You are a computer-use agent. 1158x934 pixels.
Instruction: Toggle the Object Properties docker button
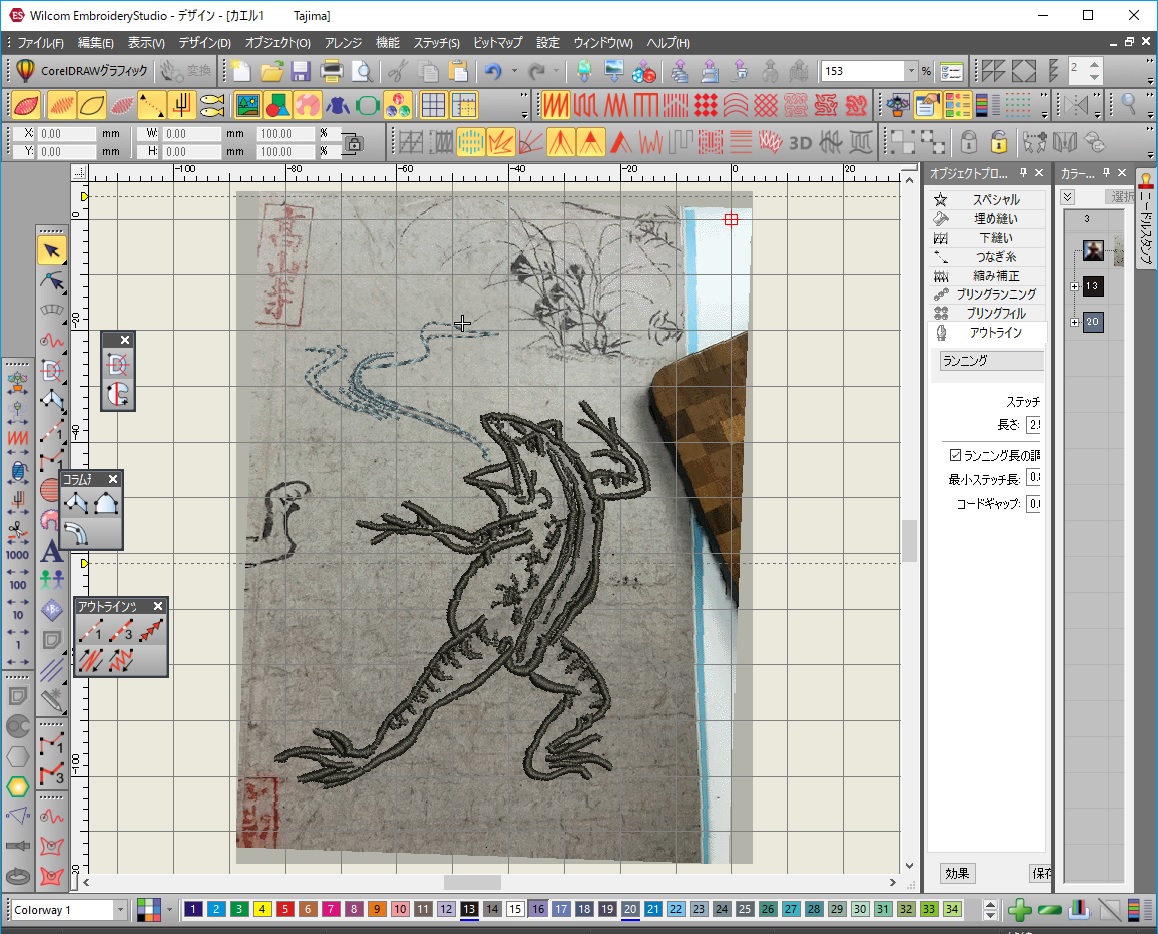coord(927,106)
